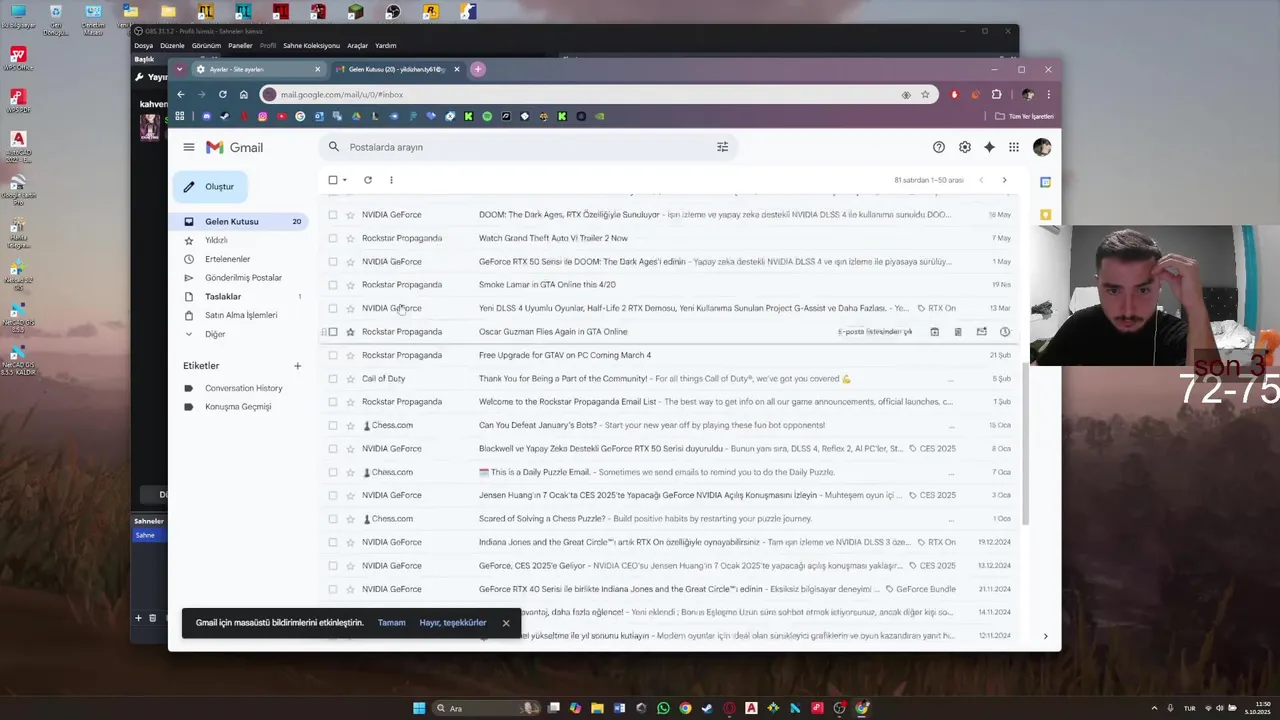Open Sahne Koleksiyonu menu in OBS window
Screen dimensions: 1280x720
coord(311,46)
